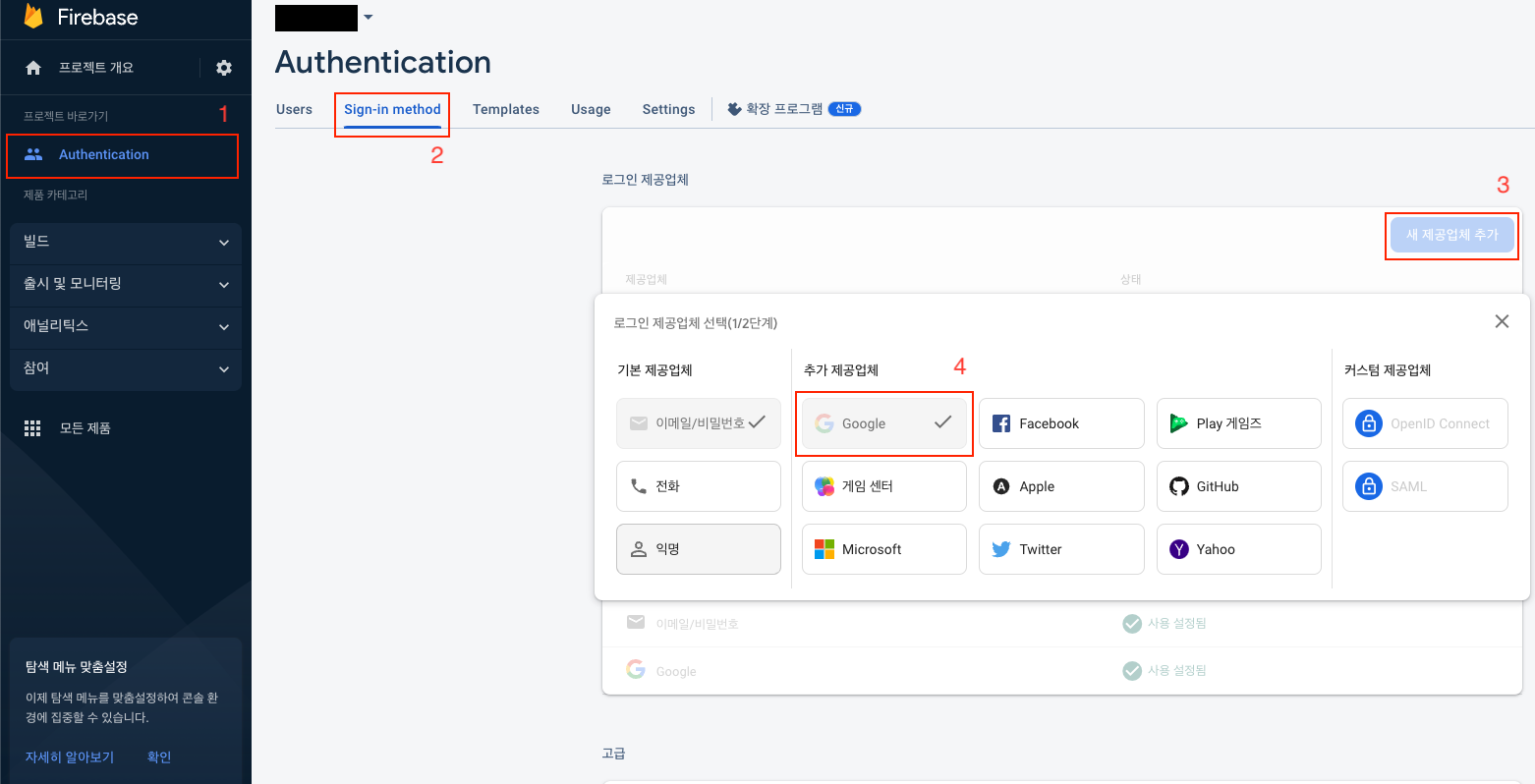Click the SAML lock icon

1369,486
